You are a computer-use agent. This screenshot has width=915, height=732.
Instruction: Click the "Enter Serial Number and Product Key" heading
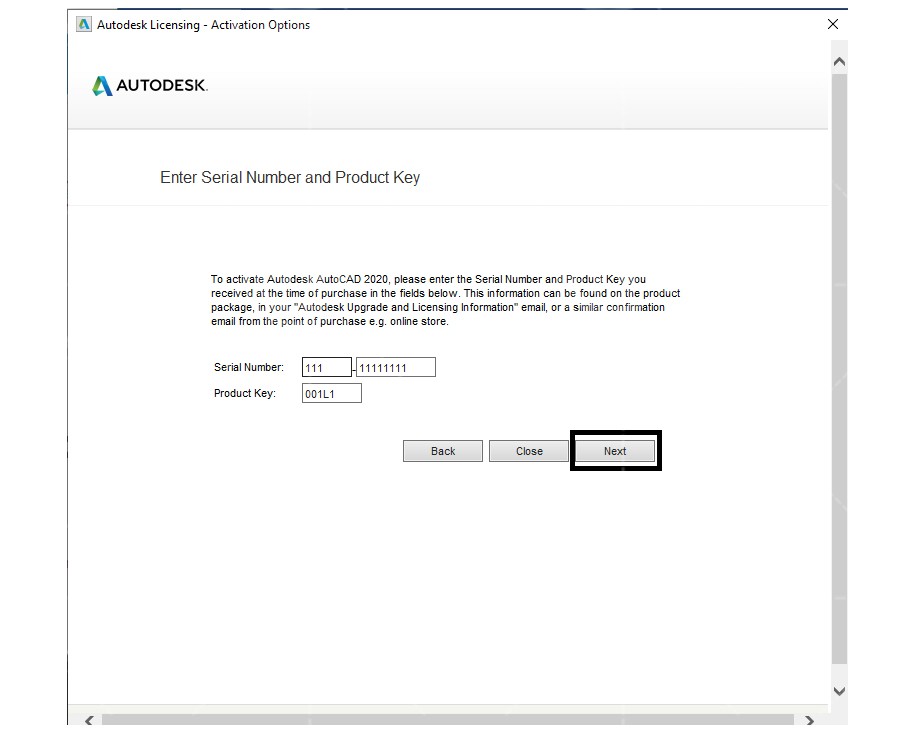tap(290, 178)
